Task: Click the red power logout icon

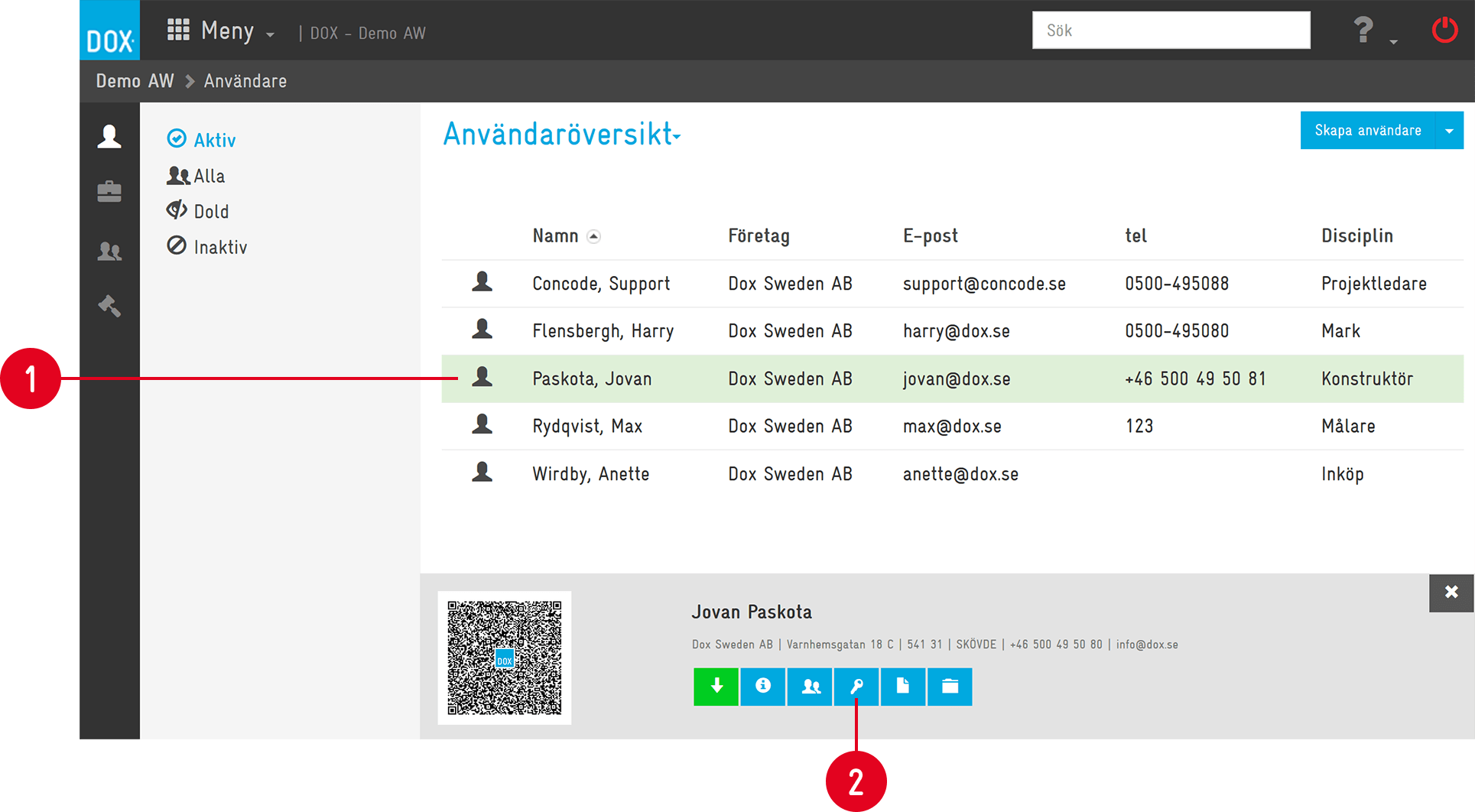Action: click(x=1444, y=31)
